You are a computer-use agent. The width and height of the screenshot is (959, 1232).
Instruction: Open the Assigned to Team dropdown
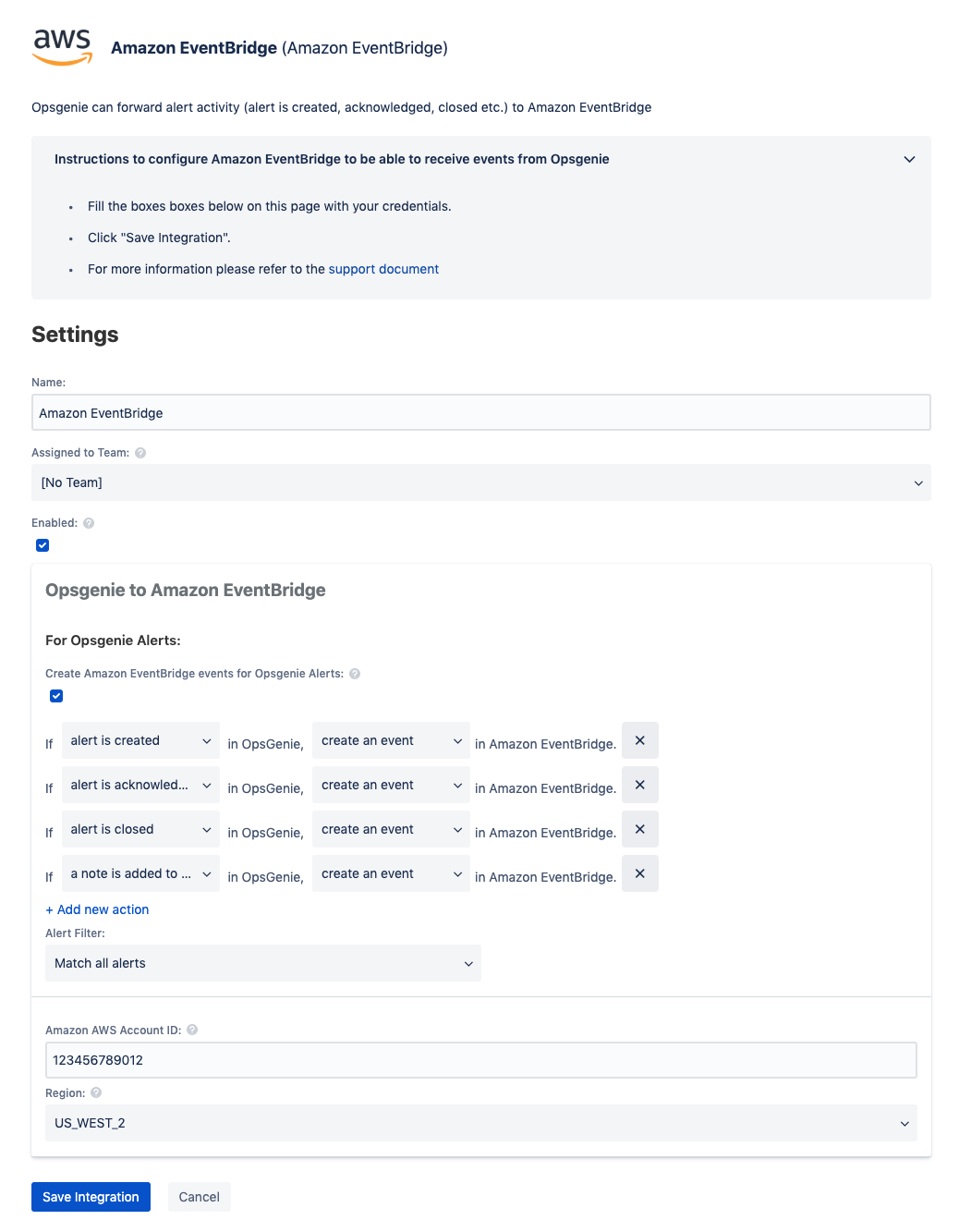coord(481,482)
